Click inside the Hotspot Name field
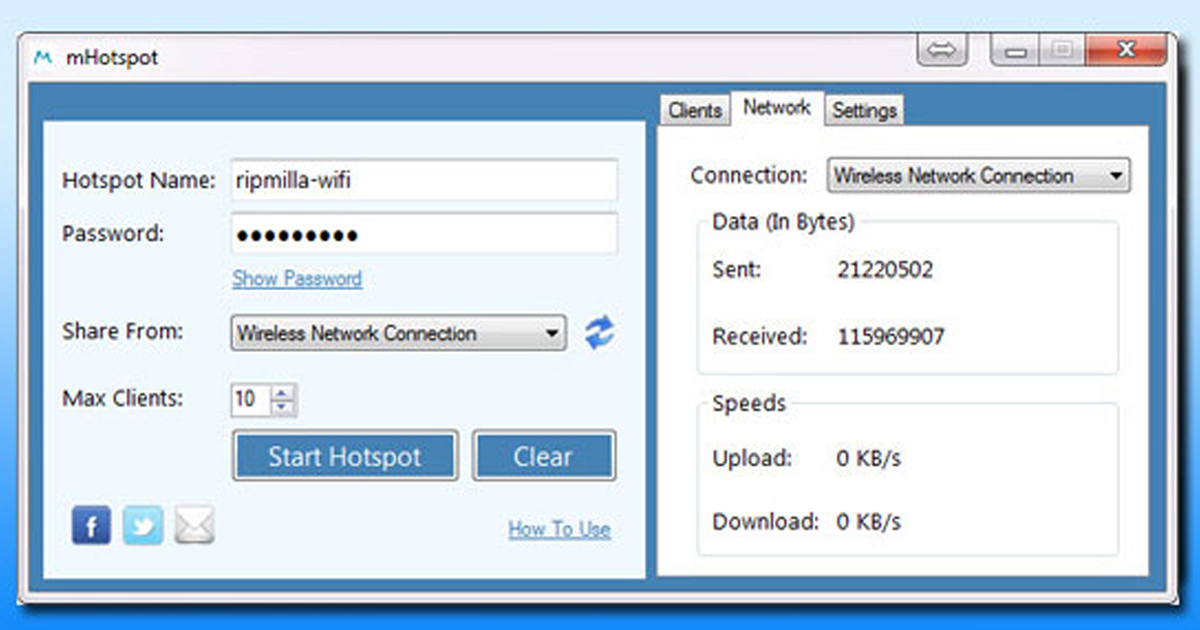 pos(424,181)
